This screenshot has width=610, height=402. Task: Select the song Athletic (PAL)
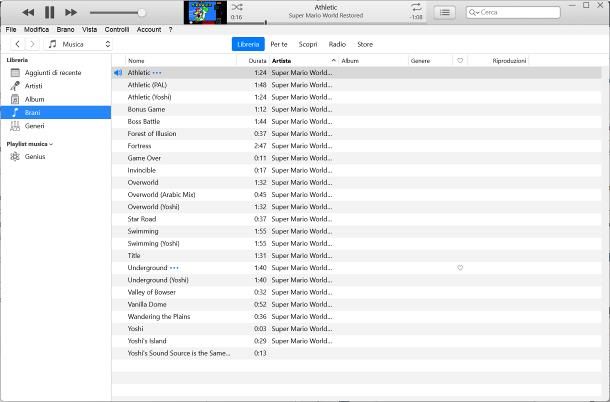pyautogui.click(x=356, y=85)
